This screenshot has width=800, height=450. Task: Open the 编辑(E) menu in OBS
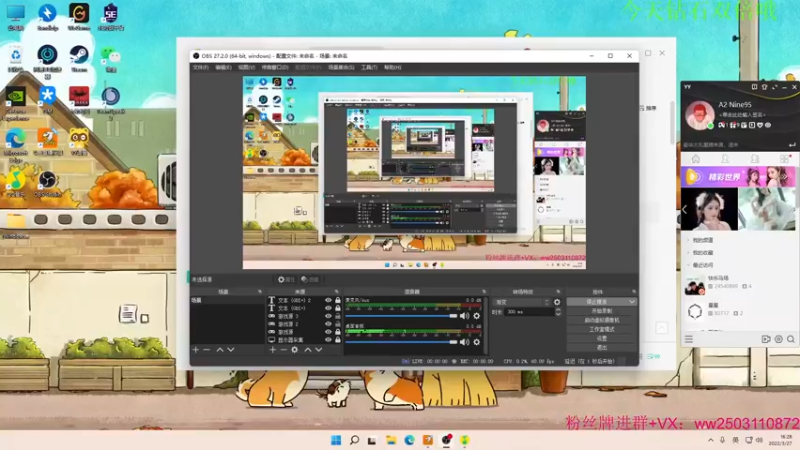(223, 67)
